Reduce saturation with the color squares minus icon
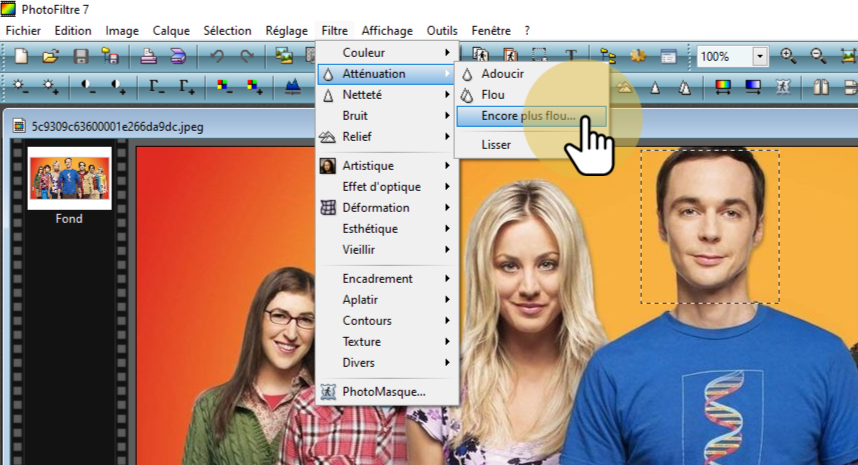 coord(223,86)
